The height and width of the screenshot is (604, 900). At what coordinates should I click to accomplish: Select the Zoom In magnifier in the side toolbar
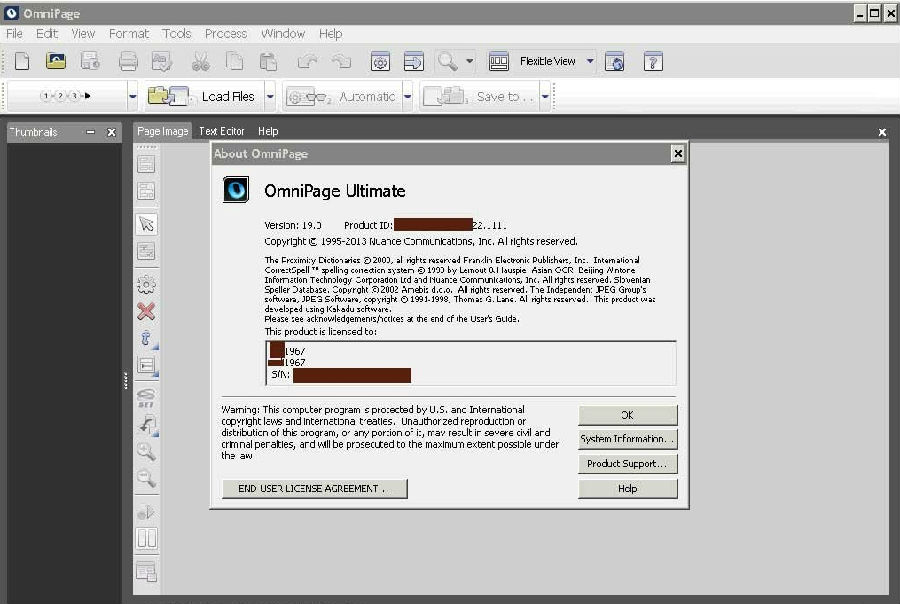coord(146,451)
